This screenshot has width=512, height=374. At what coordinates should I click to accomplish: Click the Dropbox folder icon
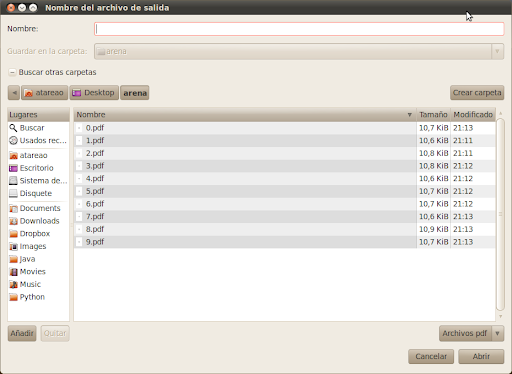tap(13, 234)
